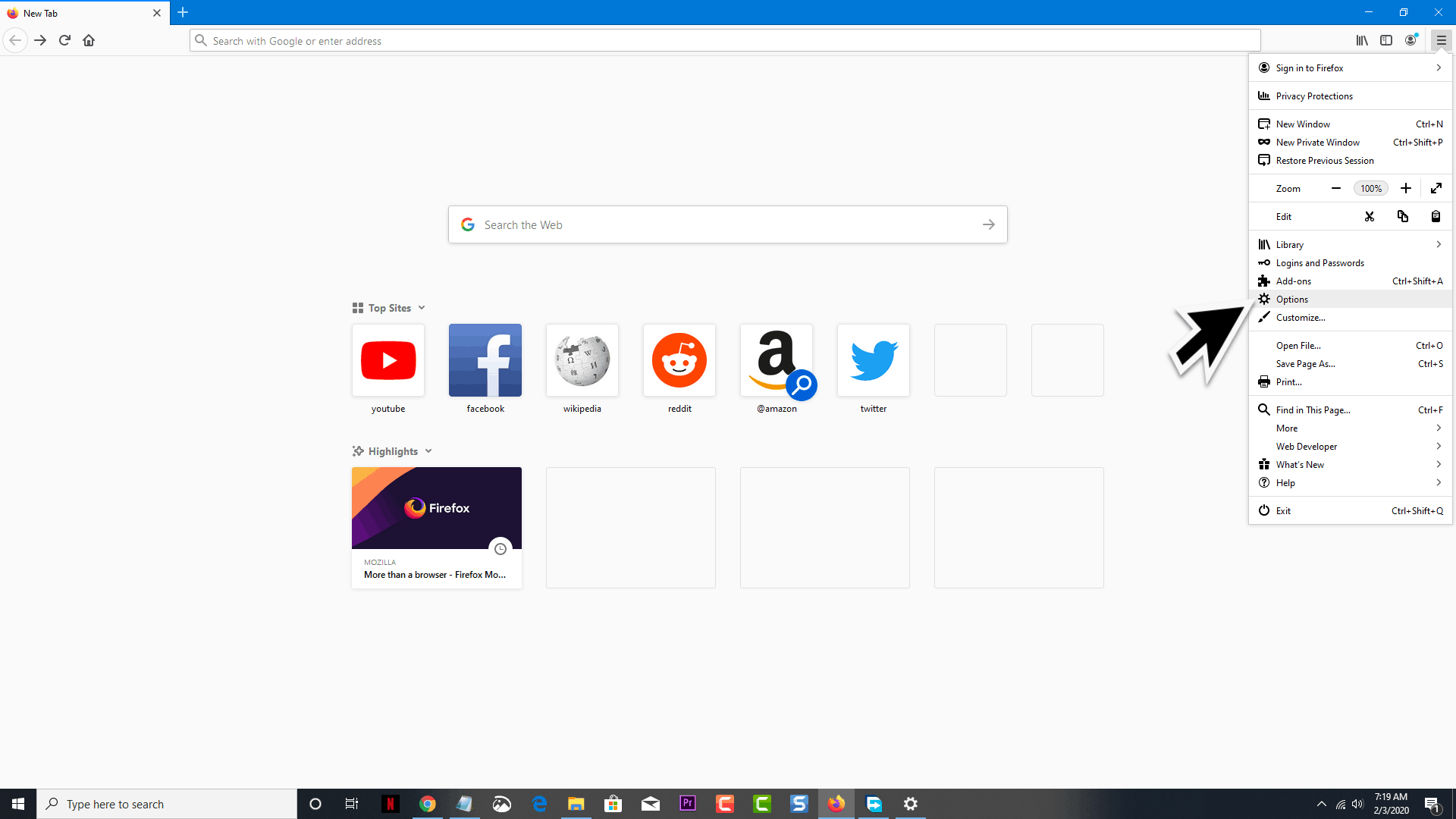The height and width of the screenshot is (819, 1456).
Task: Select New Private Window menu item
Action: [x=1351, y=143]
